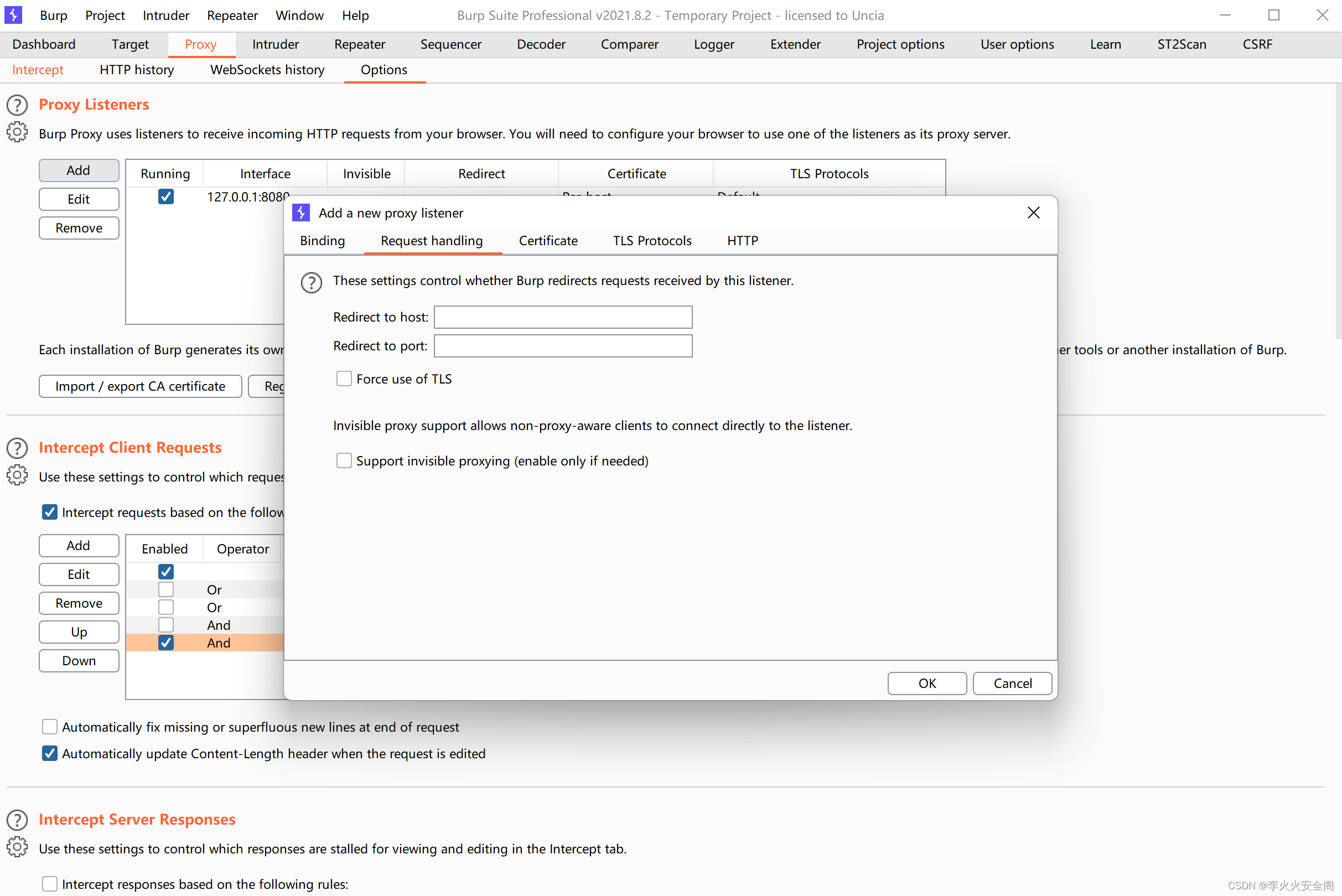Click the TLS Protocols column header
This screenshot has width=1342, height=896.
pyautogui.click(x=829, y=174)
